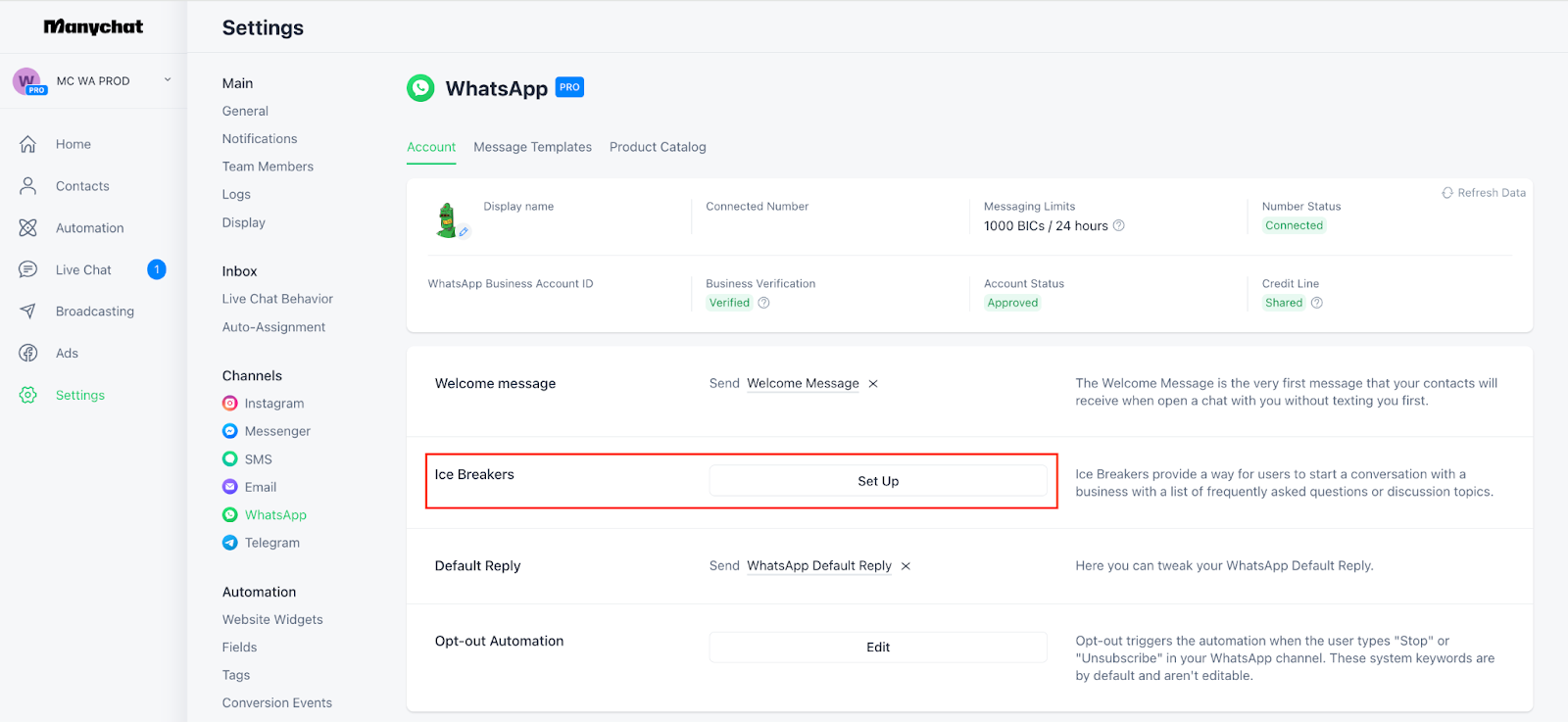Click the pencil edit icon on avatar
The image size is (1568, 722).
point(465,232)
